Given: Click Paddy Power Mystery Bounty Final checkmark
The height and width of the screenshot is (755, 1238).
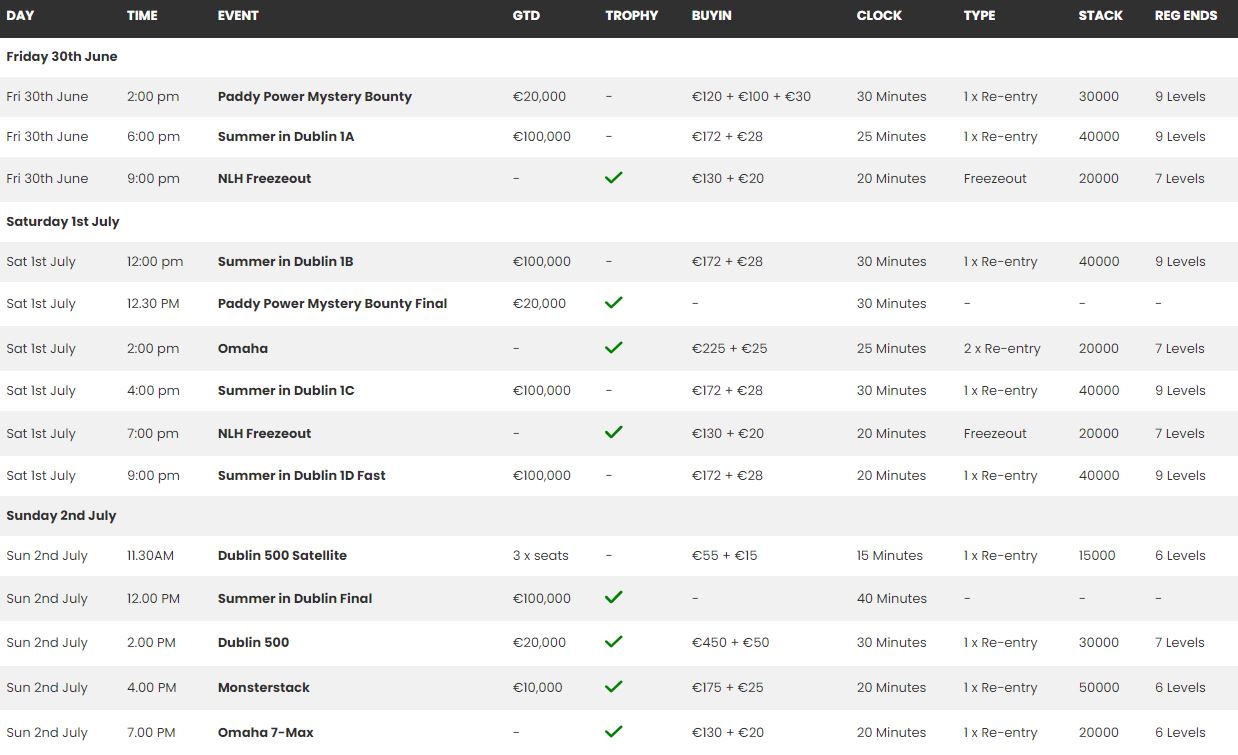Looking at the screenshot, I should pyautogui.click(x=614, y=302).
